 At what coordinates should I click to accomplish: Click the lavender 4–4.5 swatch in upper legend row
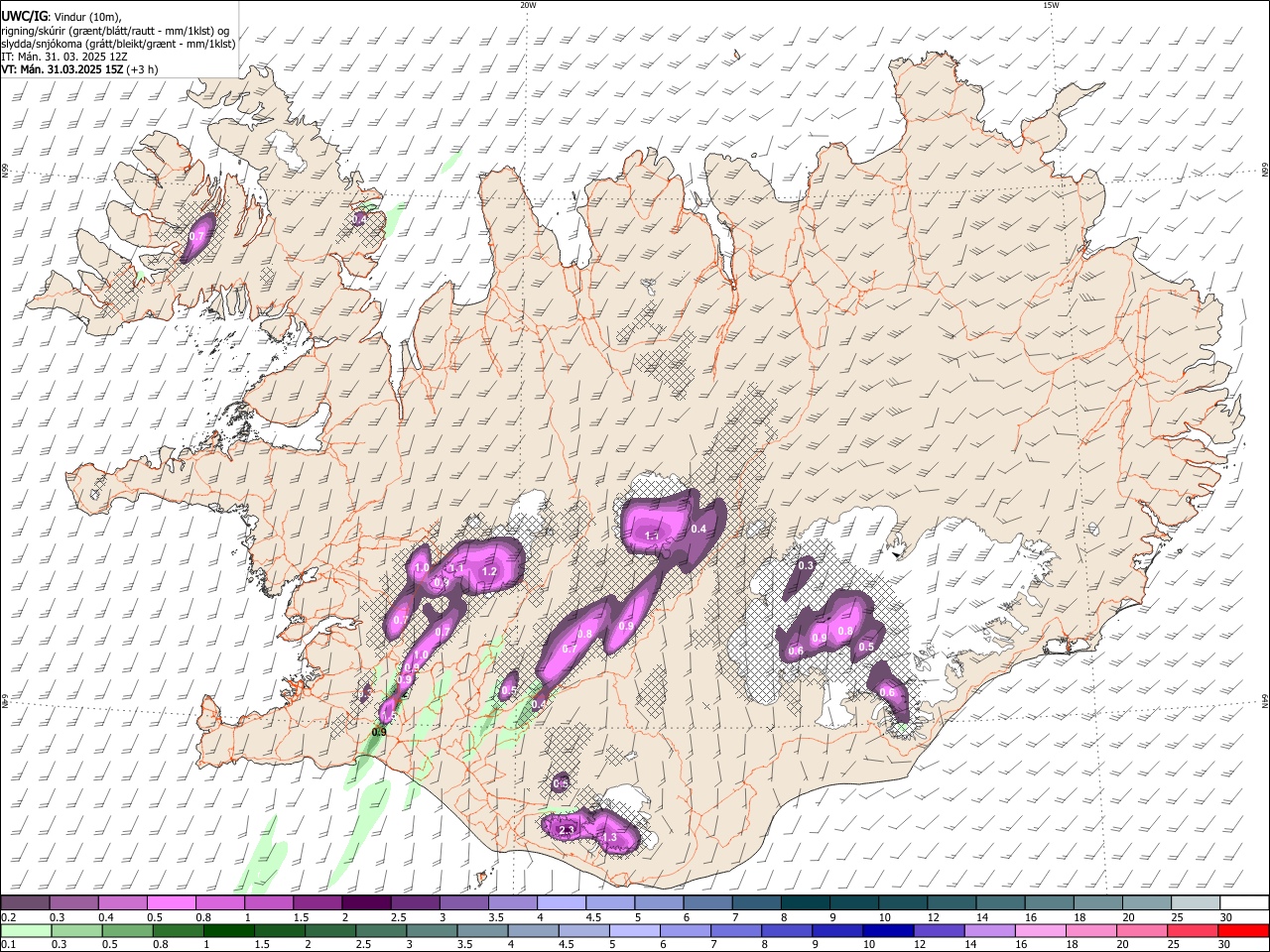[x=562, y=903]
